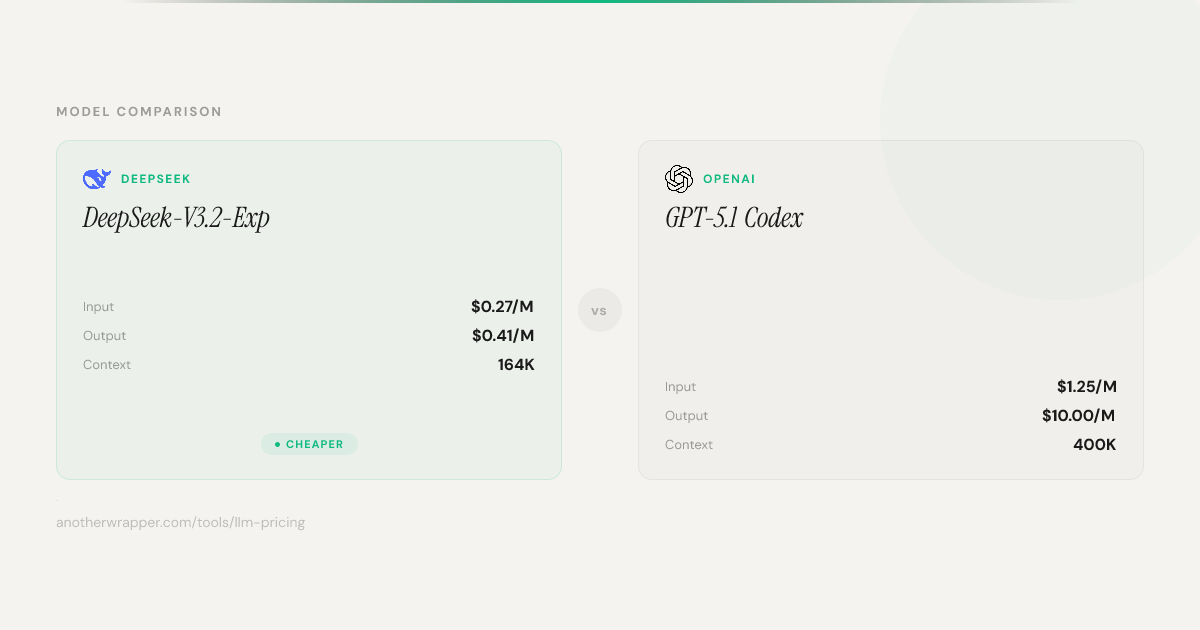
Task: Click the DeepSeek whale logo icon
Action: coord(95,178)
